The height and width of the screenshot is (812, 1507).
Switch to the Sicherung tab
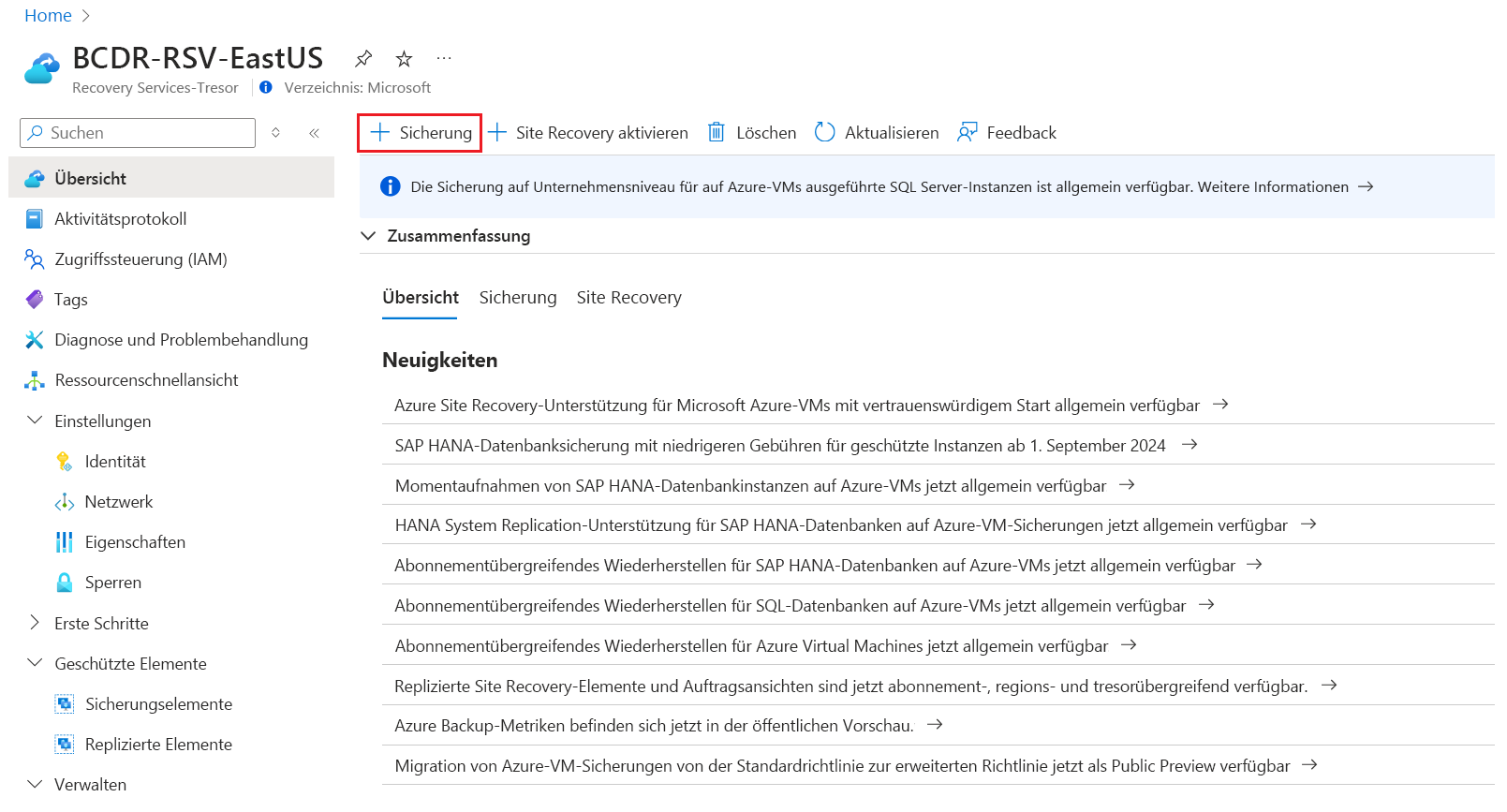(x=518, y=298)
